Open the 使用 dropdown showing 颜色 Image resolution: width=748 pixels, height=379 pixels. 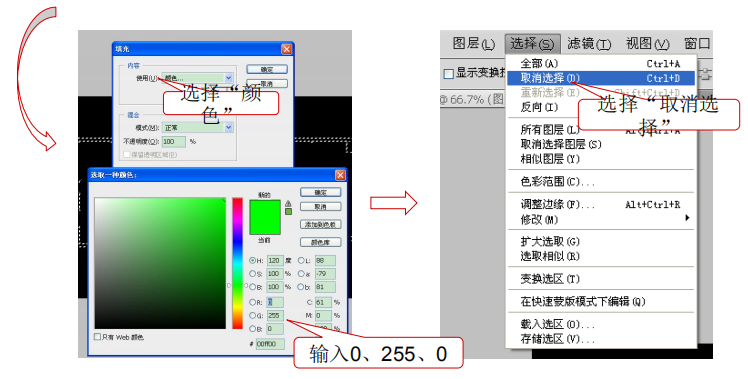point(197,78)
